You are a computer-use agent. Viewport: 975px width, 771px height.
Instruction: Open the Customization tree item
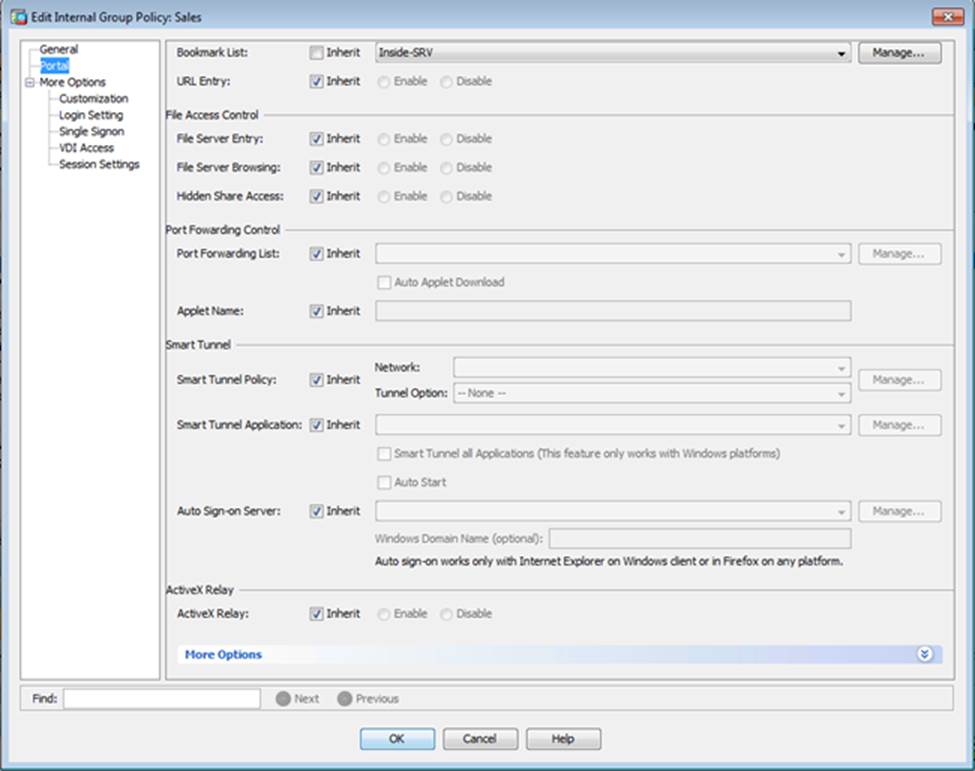(93, 99)
